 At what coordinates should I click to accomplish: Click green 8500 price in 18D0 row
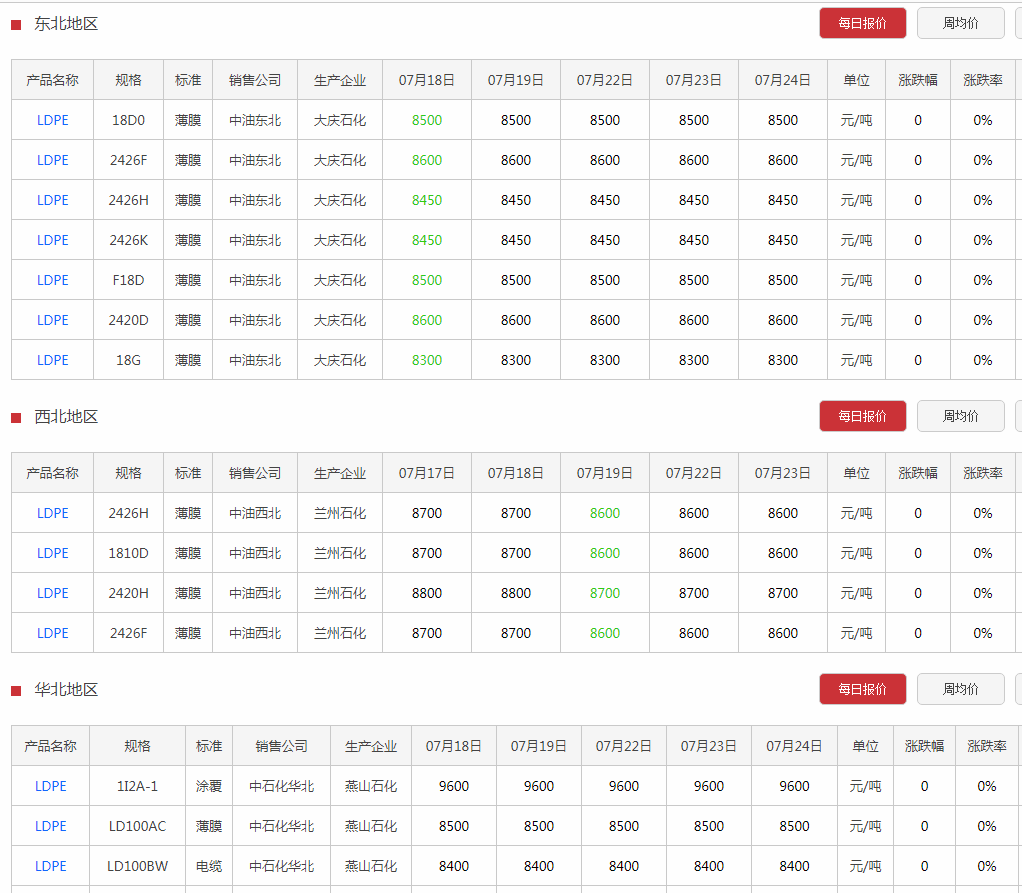[x=427, y=121]
